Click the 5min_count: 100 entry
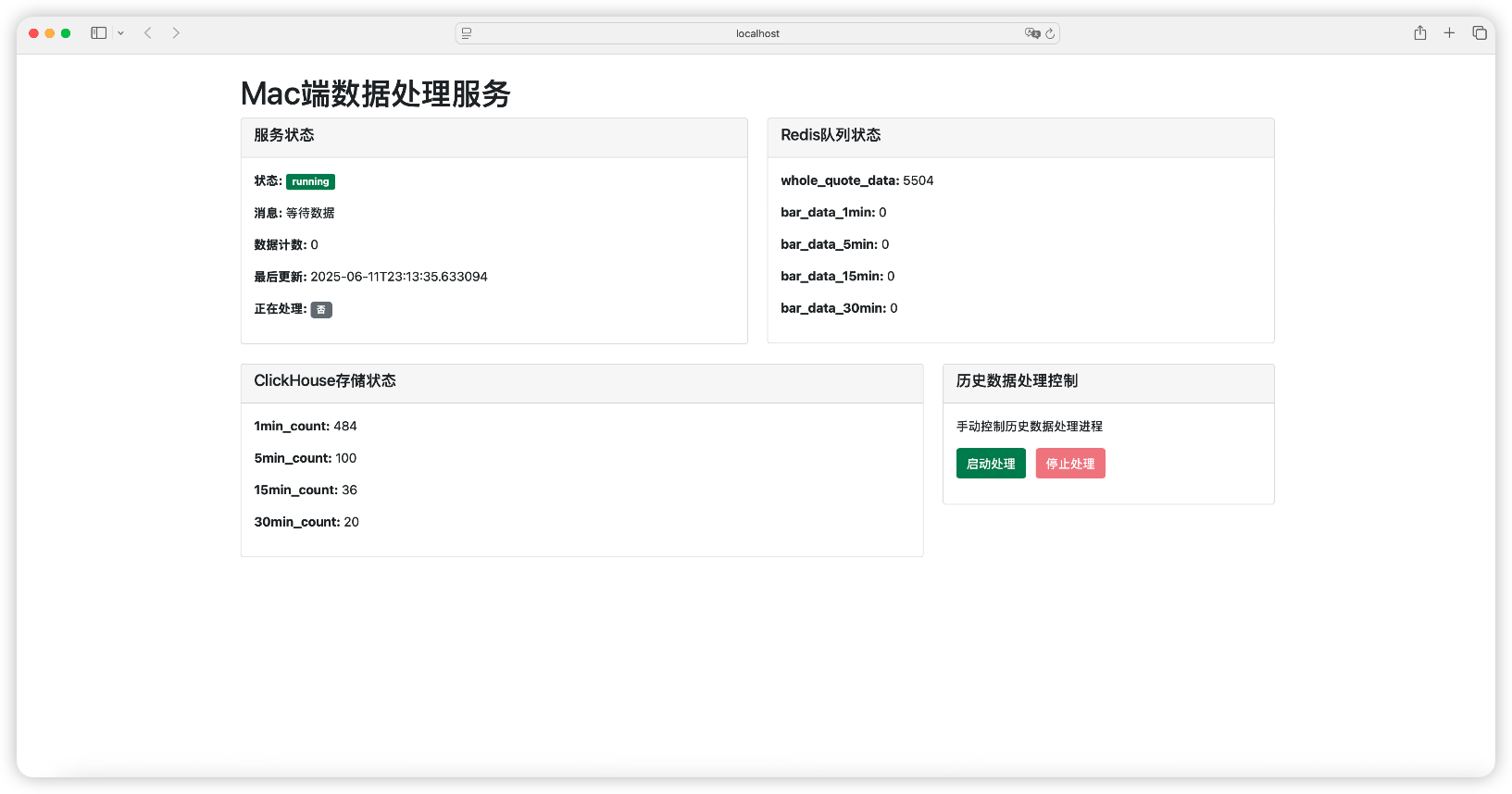This screenshot has height=794, width=1512. (306, 458)
